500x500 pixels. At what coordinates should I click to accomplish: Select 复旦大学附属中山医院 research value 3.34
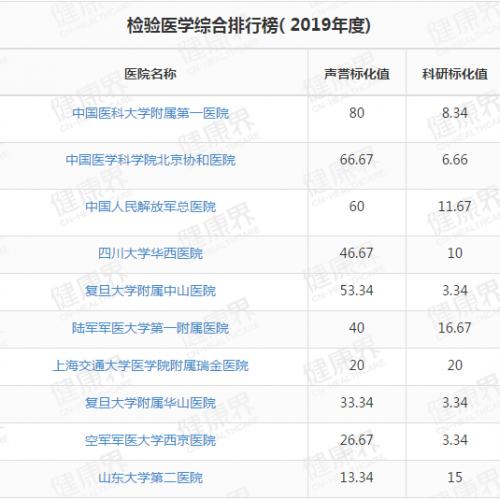455,291
